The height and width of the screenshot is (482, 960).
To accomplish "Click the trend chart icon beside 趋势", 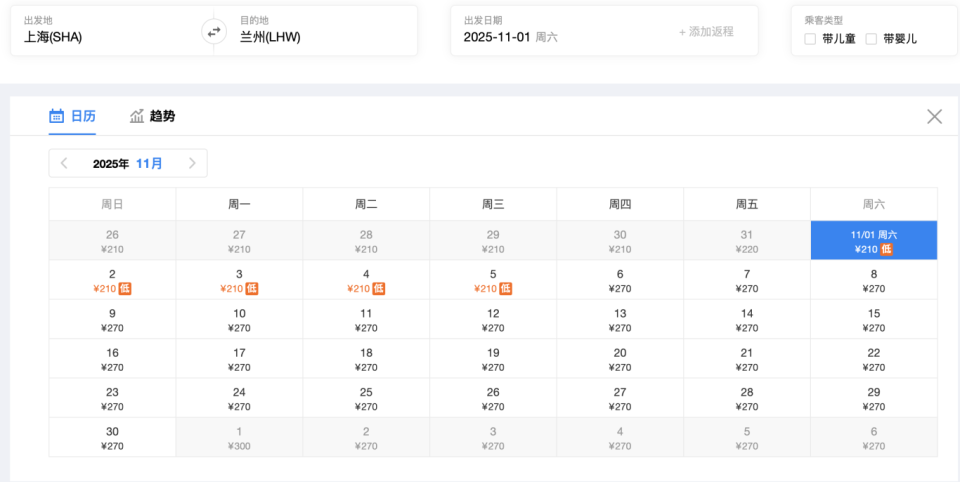I will click(x=137, y=116).
